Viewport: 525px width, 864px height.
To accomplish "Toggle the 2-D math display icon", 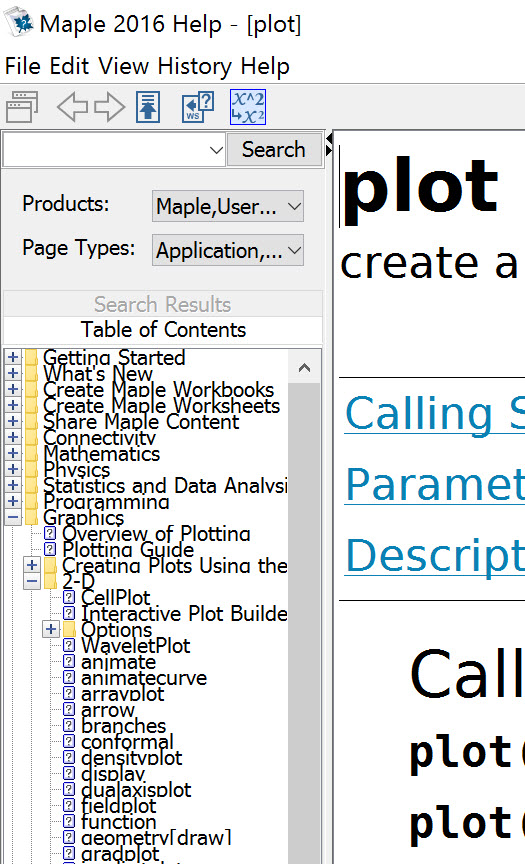I will click(248, 106).
